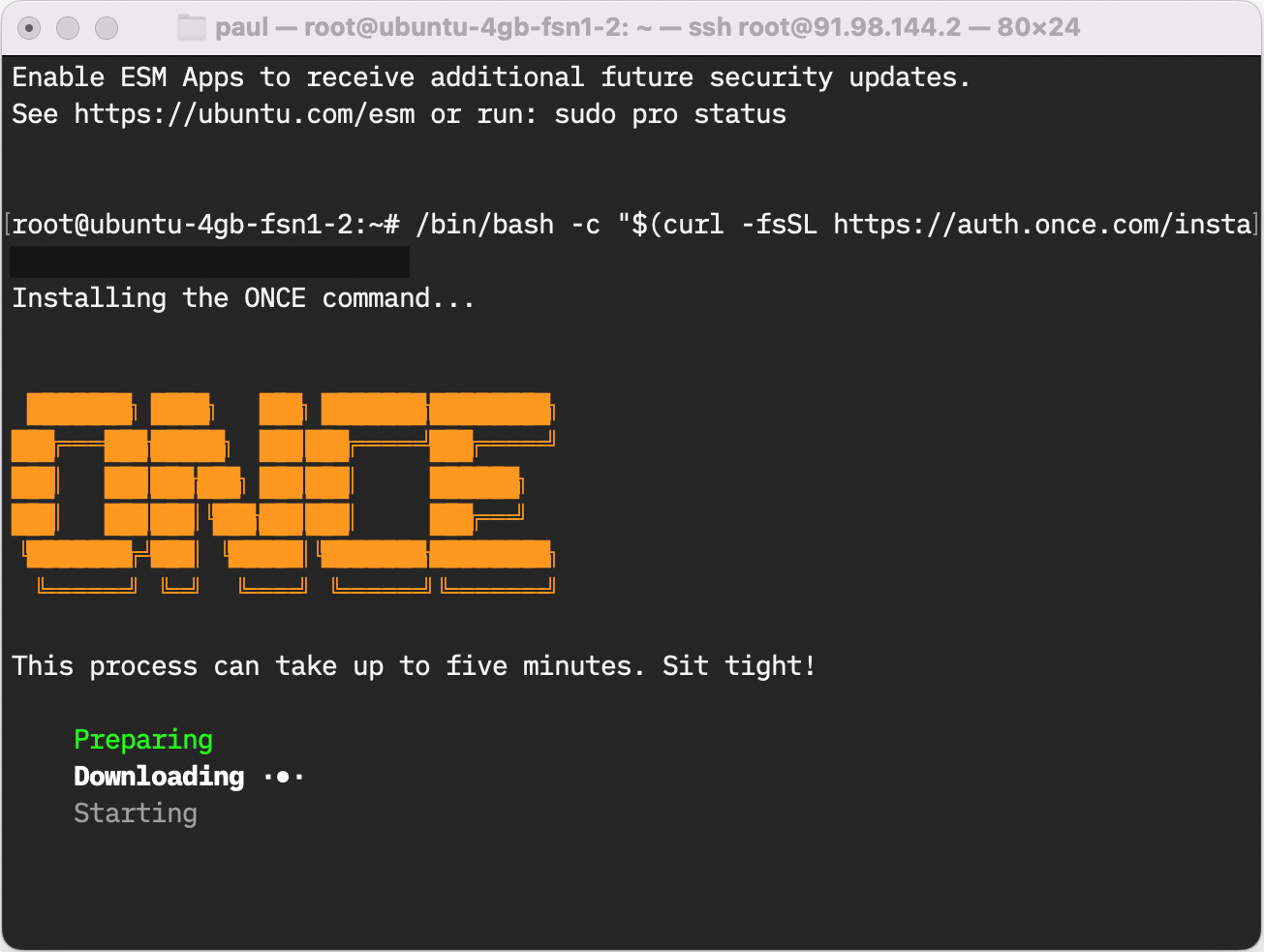This screenshot has height=952, width=1264.
Task: Click 'Installing the ONCE command...' line
Action: (243, 298)
